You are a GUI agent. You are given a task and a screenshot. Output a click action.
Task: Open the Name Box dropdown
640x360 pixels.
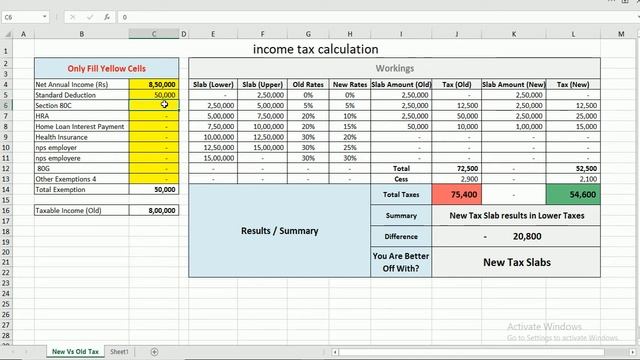[x=44, y=17]
